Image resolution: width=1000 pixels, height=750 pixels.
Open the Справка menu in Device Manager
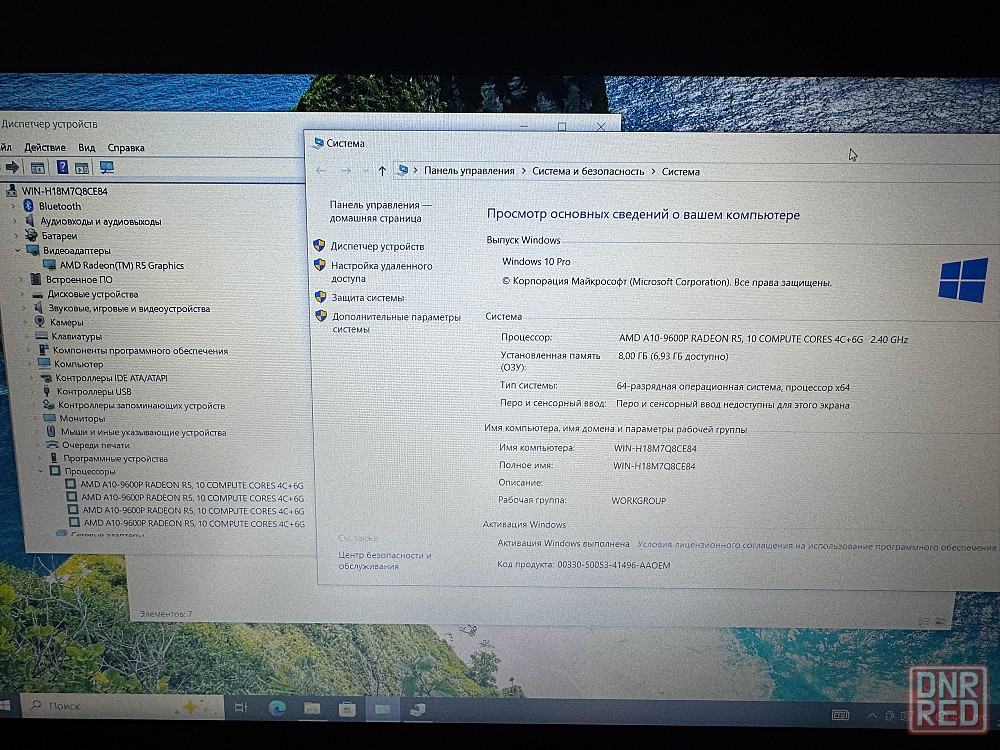[126, 147]
